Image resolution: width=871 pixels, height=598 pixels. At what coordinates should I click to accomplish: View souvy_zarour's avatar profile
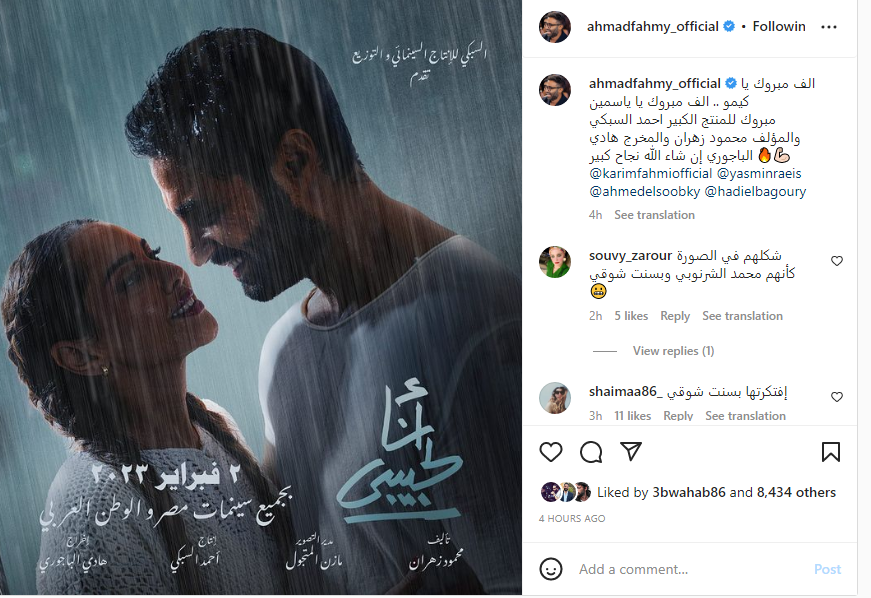[x=554, y=262]
